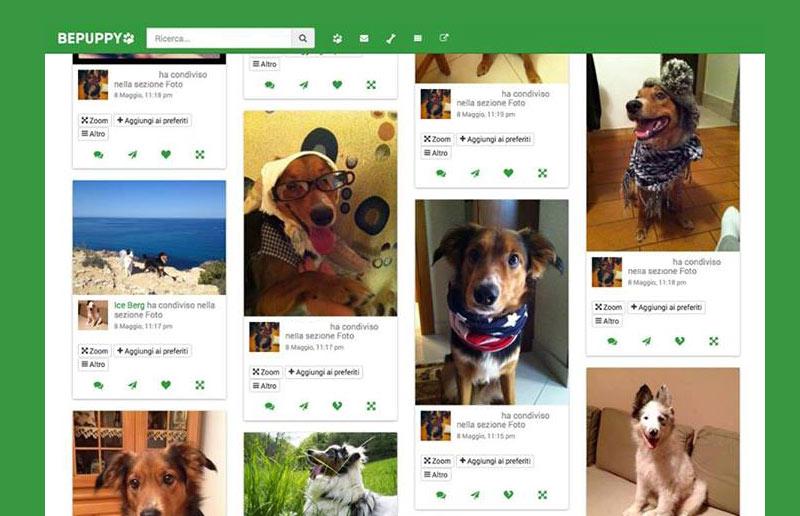Open the Ice Berg profile name link
Image resolution: width=800 pixels, height=516 pixels.
[129, 305]
